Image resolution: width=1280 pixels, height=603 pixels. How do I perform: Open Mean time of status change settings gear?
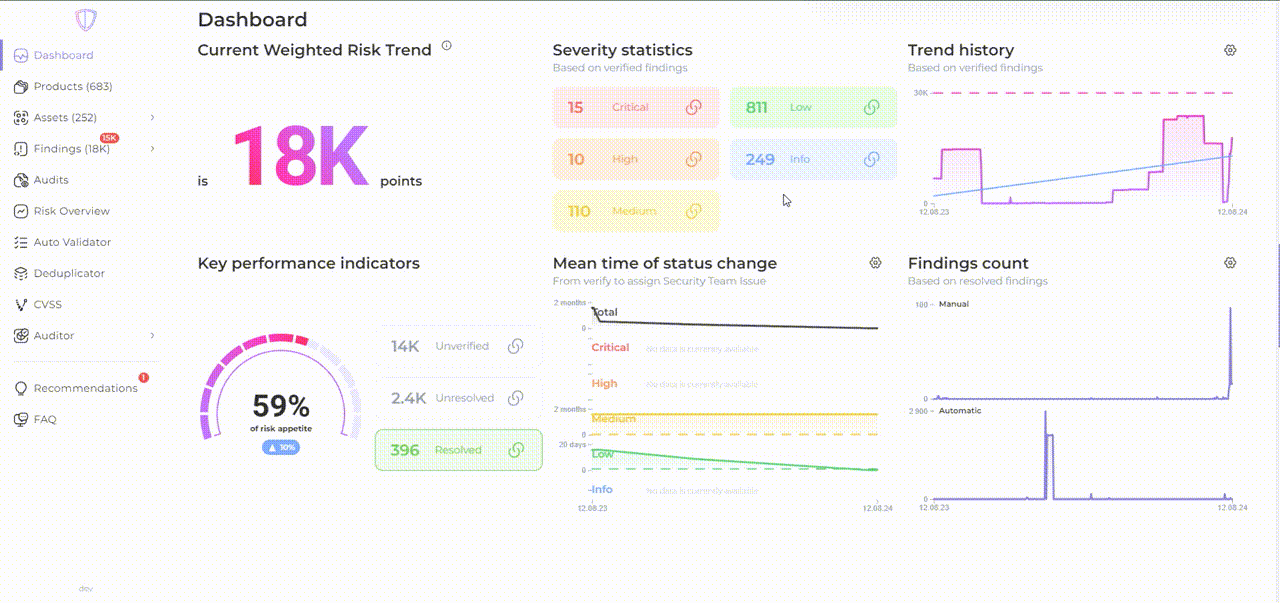point(875,263)
